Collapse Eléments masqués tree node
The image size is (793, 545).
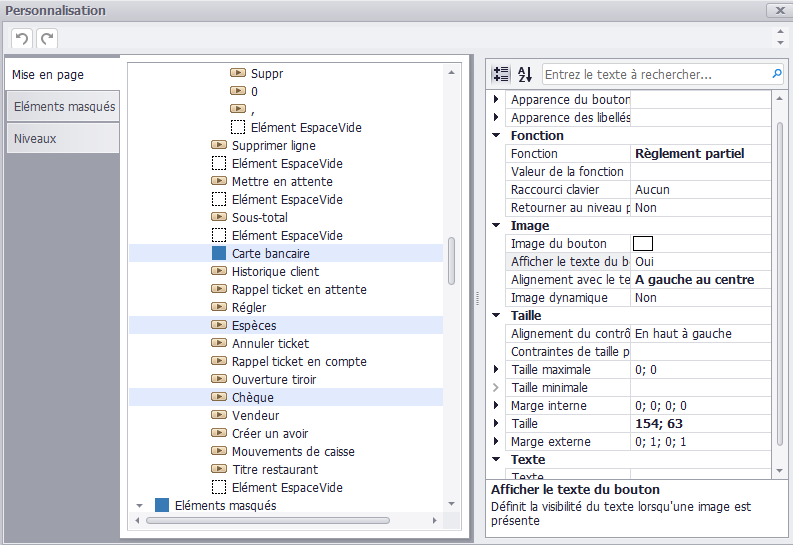coord(140,505)
